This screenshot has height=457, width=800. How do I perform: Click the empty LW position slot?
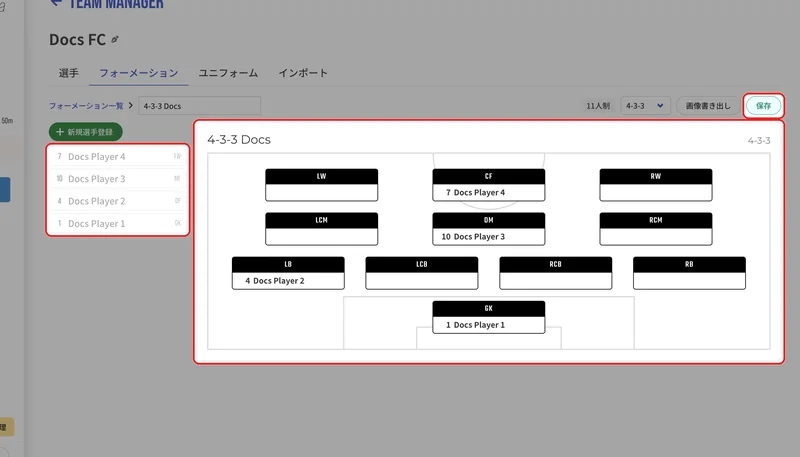321,185
